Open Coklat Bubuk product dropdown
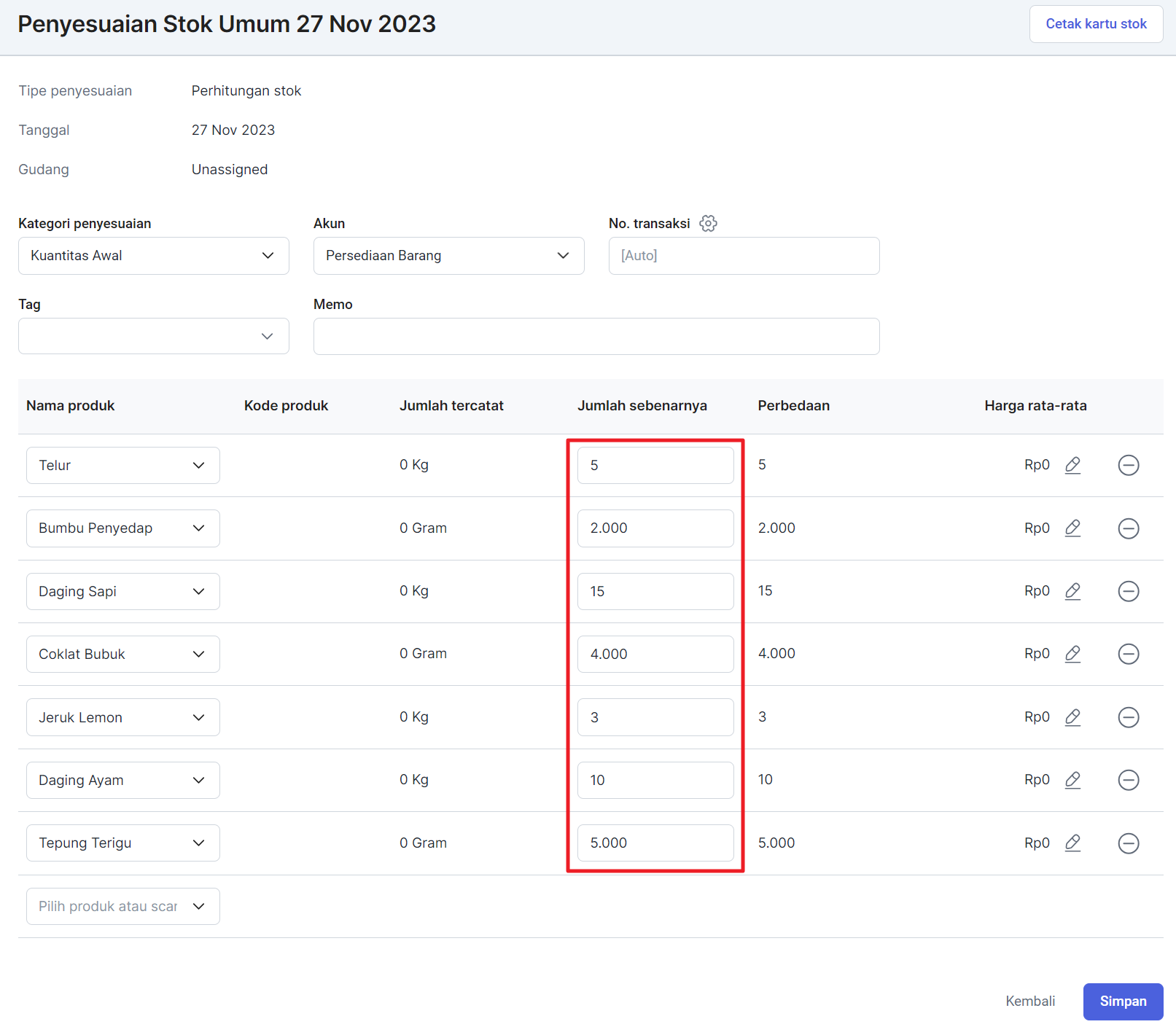The height and width of the screenshot is (1035, 1176). coord(123,654)
